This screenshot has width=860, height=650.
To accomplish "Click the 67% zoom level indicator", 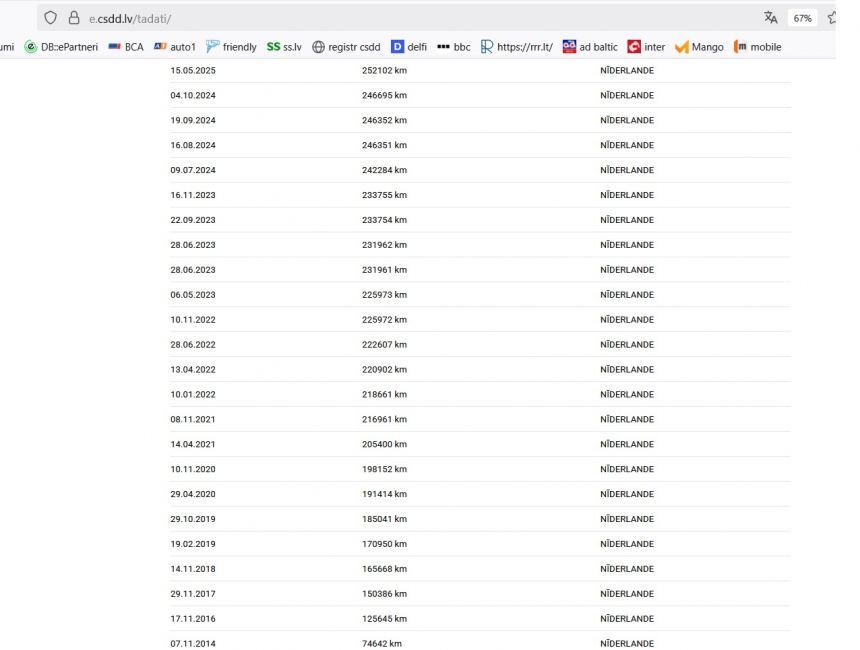I will 802,18.
